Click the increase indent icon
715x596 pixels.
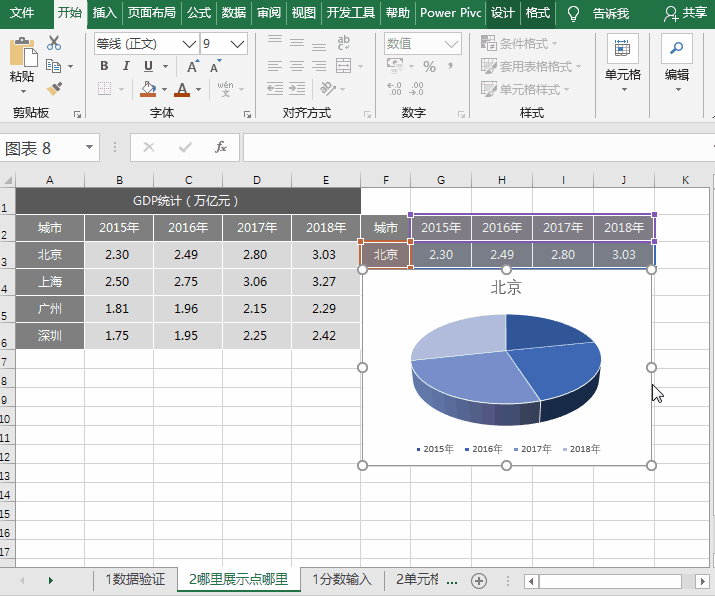(297, 88)
